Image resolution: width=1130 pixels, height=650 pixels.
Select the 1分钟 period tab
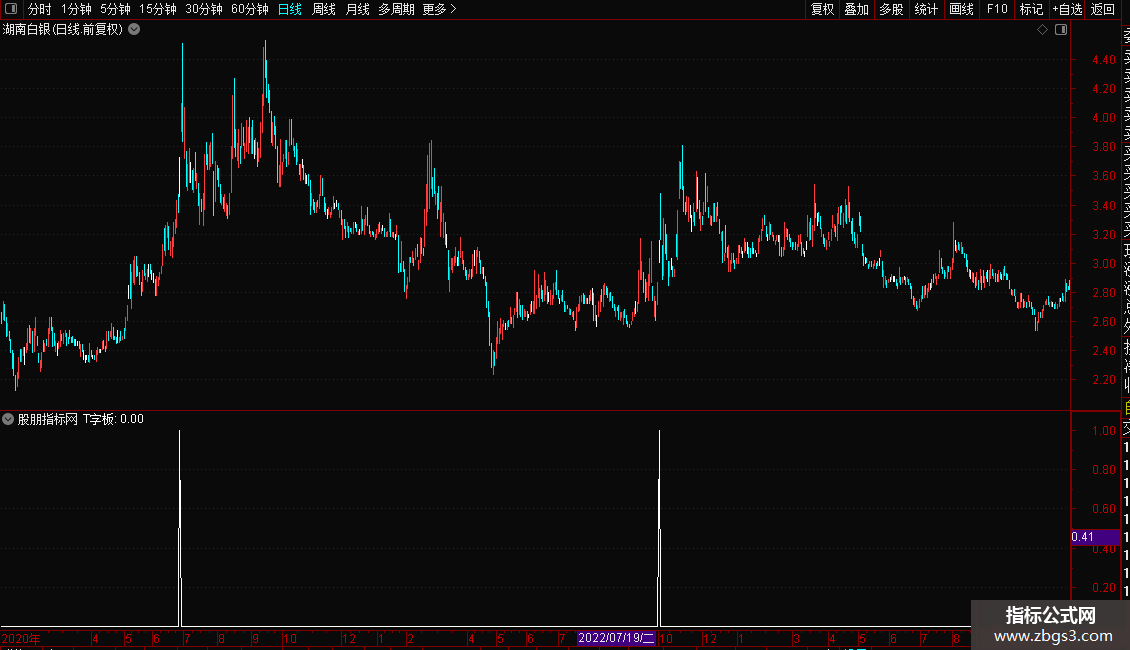coord(76,9)
